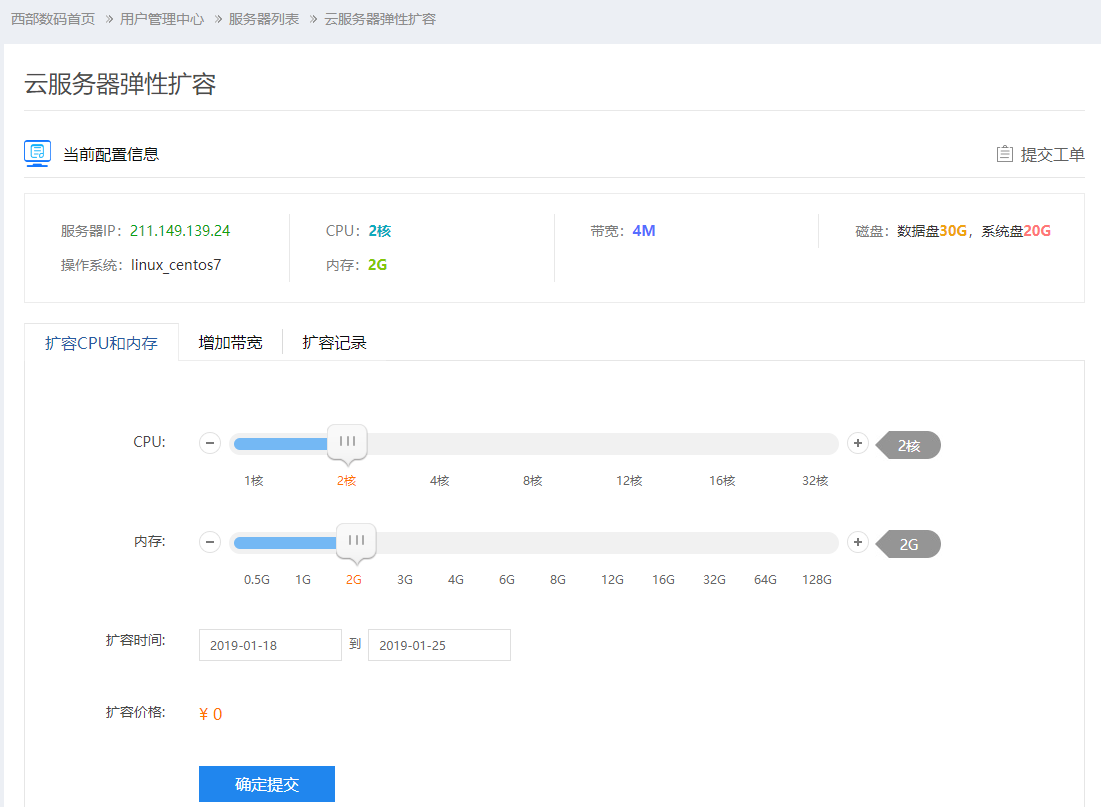Click the memory minus decrease icon
This screenshot has height=807, width=1101.
pyautogui.click(x=210, y=542)
